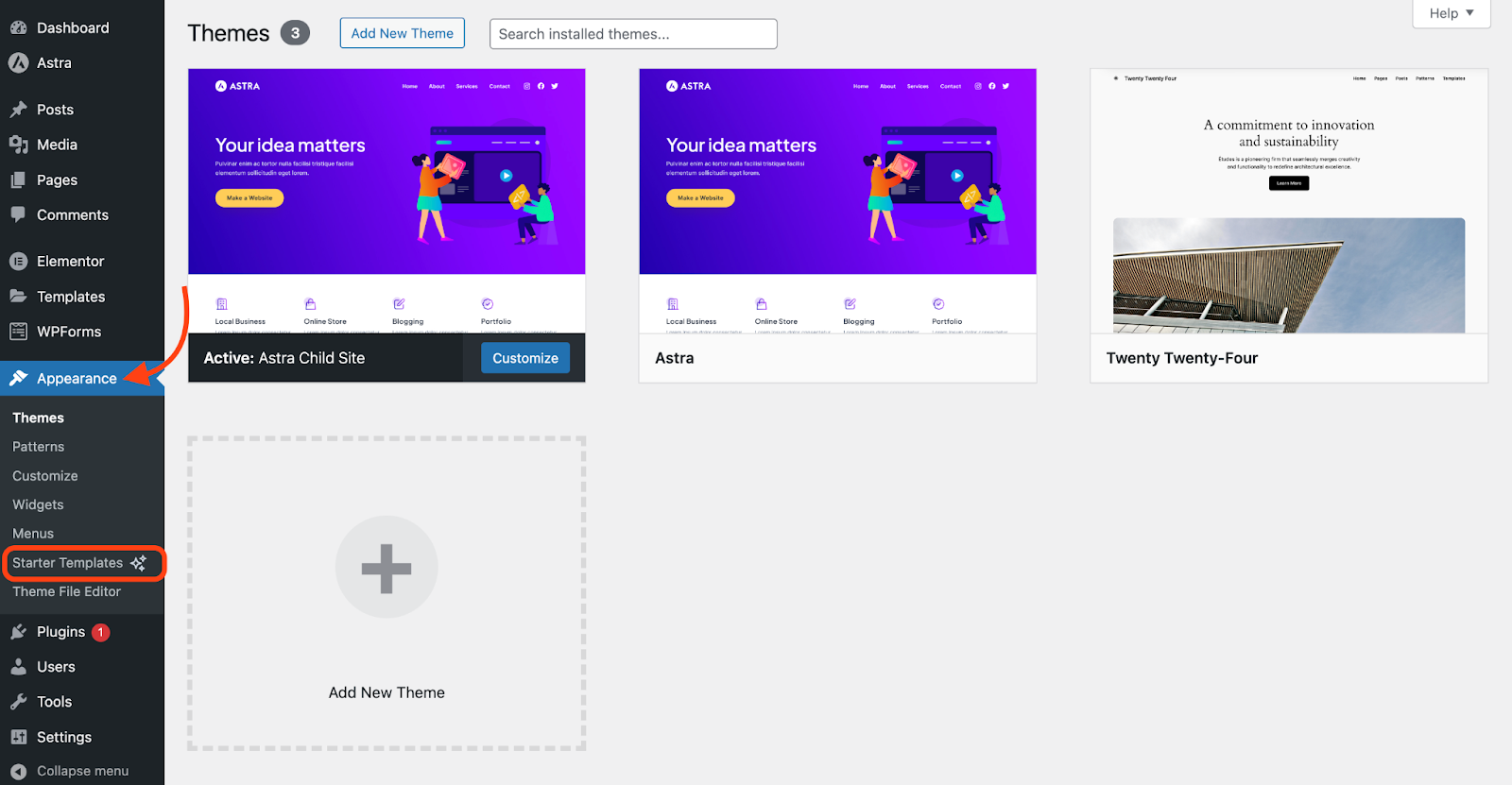The width and height of the screenshot is (1512, 785).
Task: Click the Settings sliders icon
Action: 18,738
